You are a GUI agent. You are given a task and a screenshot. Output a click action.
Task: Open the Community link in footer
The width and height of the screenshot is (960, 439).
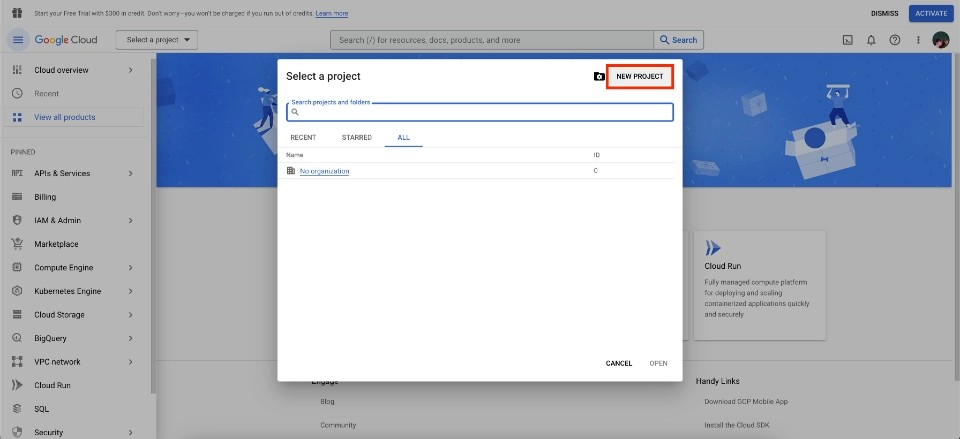338,425
